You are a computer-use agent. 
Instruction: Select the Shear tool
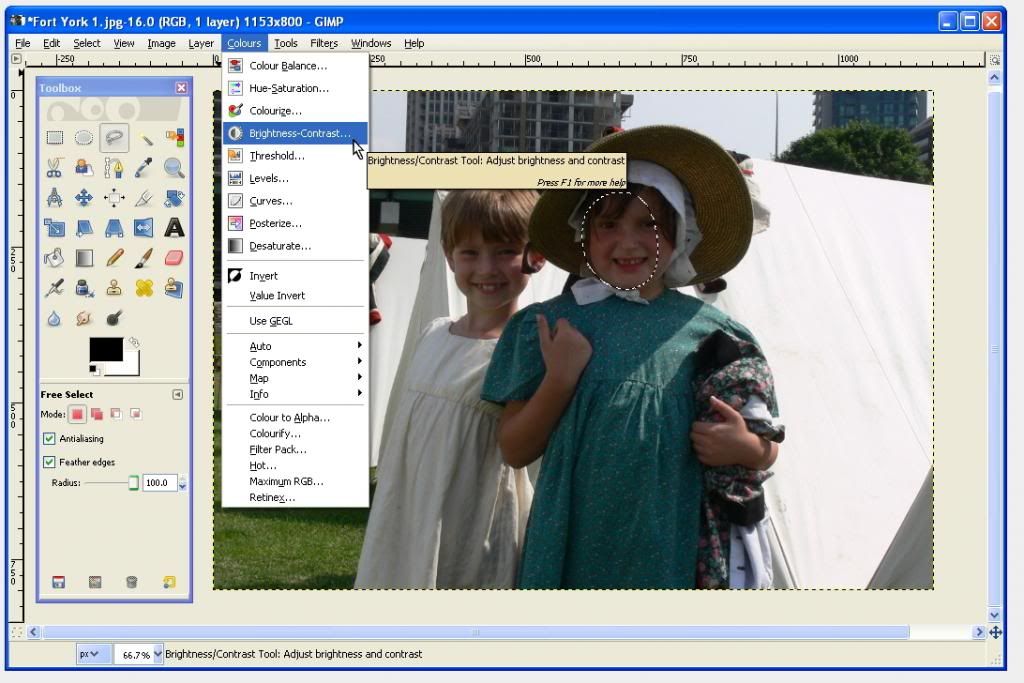pos(84,228)
